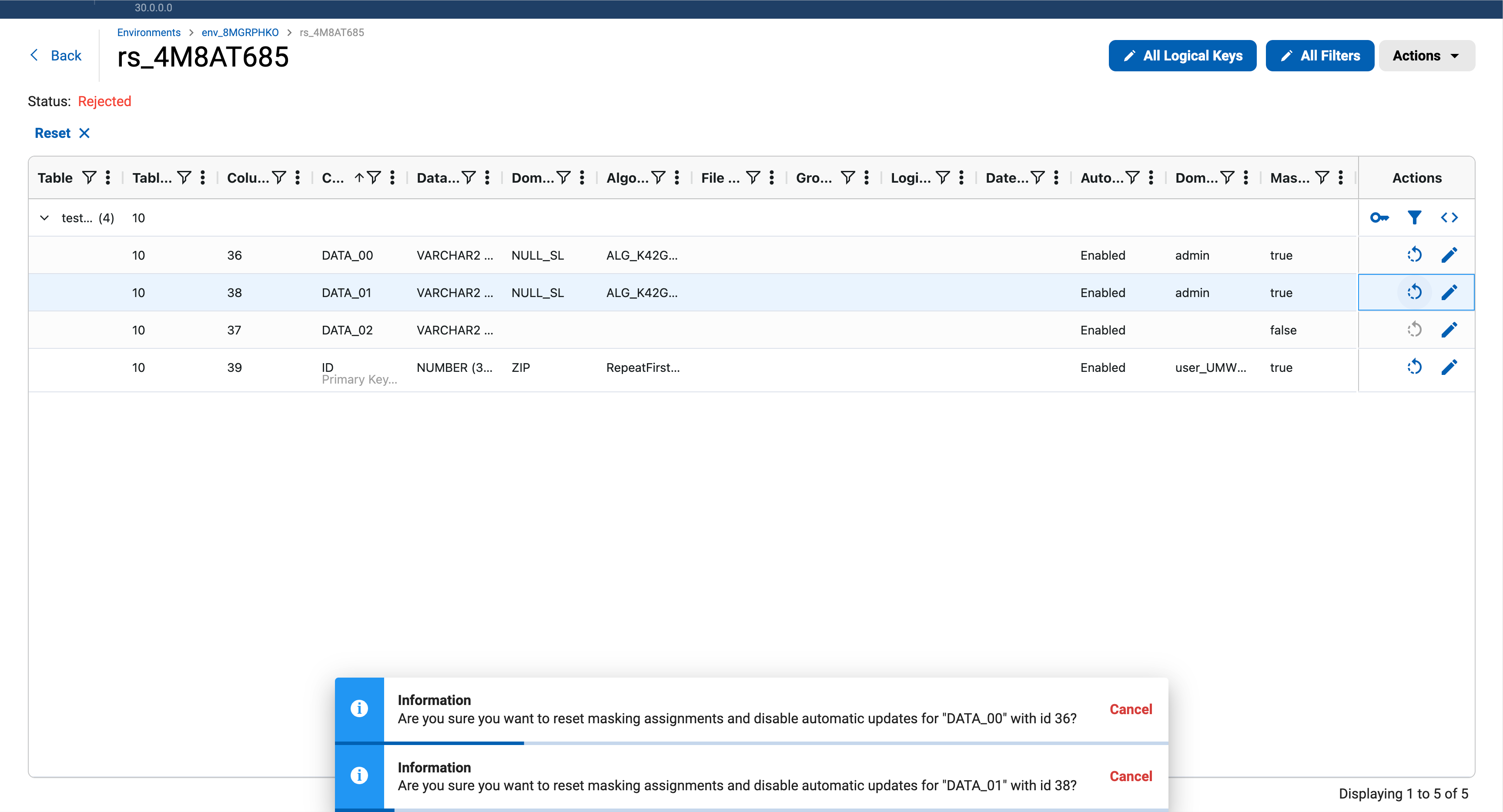Click the info icon on the Information banner
The width and height of the screenshot is (1503, 812).
click(359, 708)
